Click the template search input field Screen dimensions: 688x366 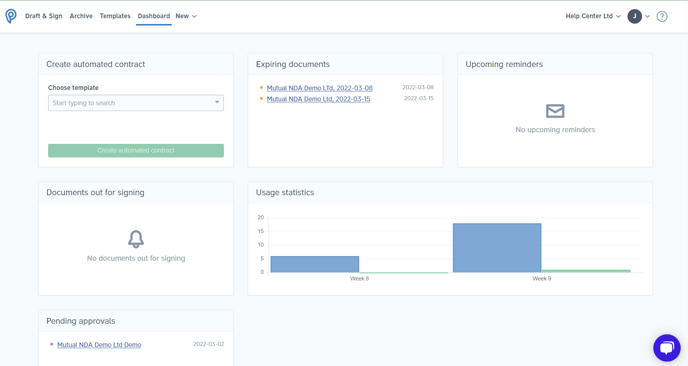pyautogui.click(x=136, y=103)
